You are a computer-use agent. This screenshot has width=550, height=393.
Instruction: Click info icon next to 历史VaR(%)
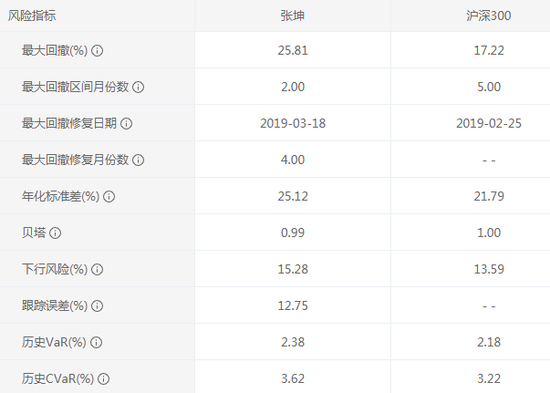point(96,342)
